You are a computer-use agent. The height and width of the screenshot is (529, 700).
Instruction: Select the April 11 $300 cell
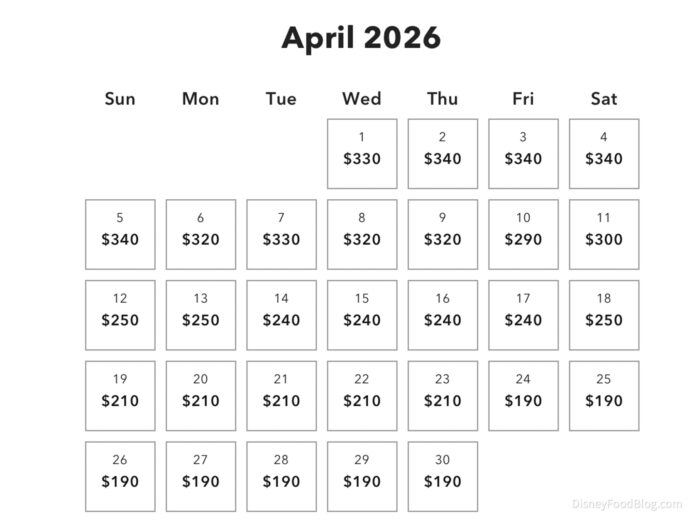pos(603,234)
